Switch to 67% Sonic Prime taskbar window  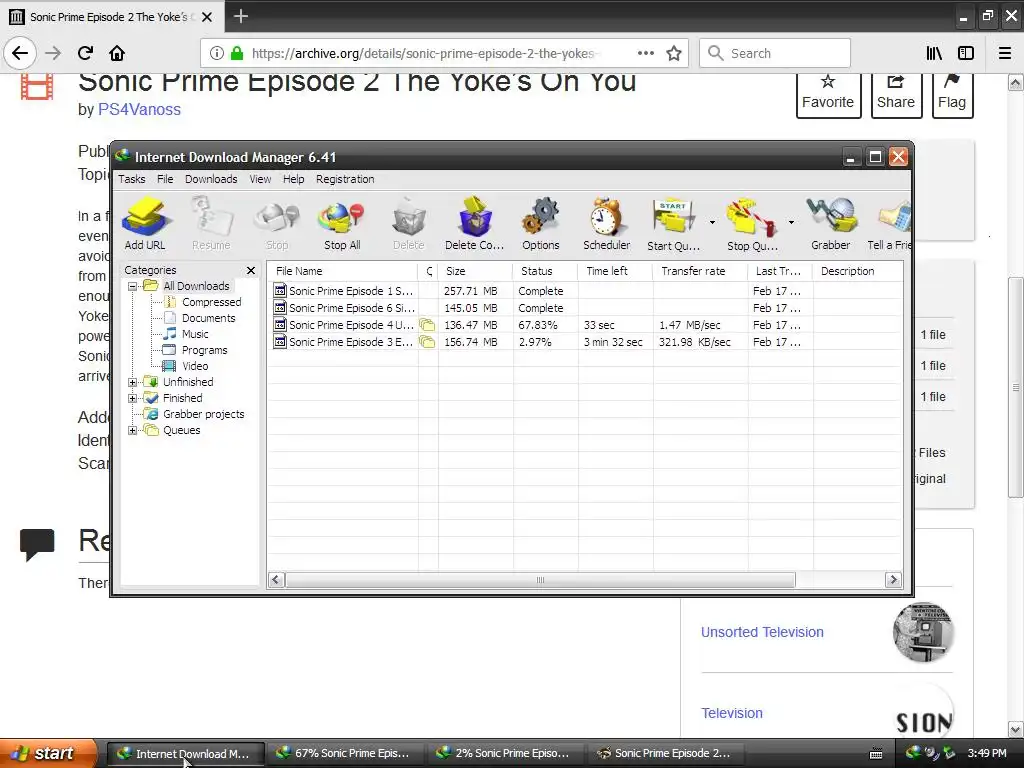coord(345,754)
